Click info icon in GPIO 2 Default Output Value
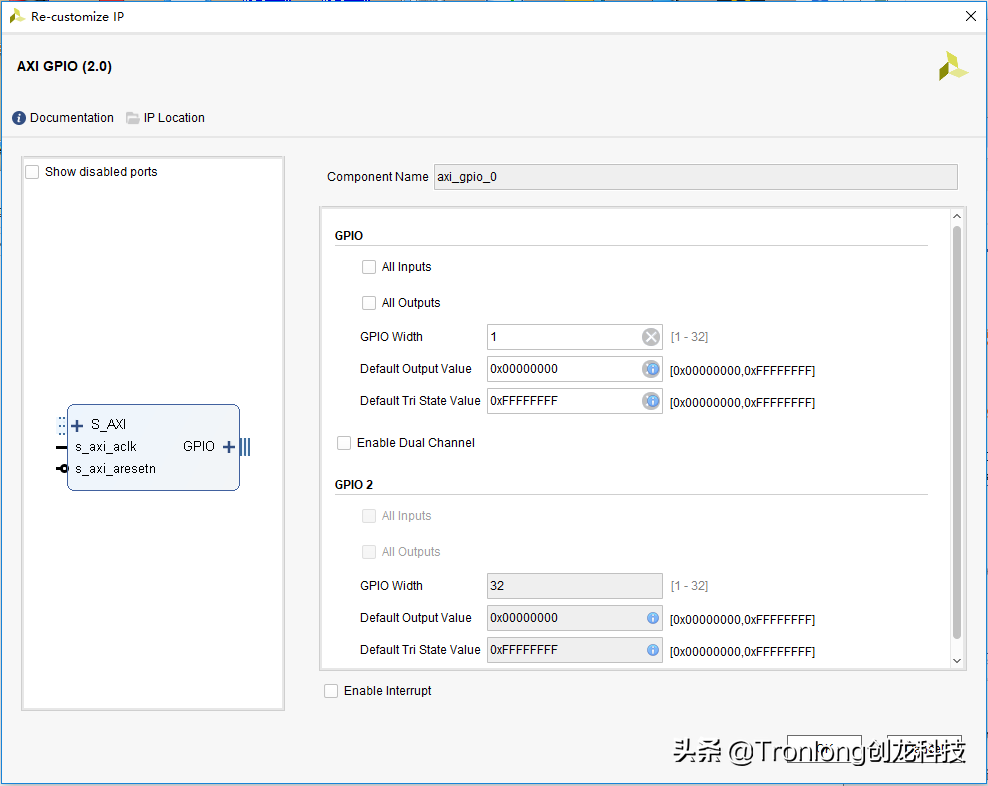This screenshot has height=786, width=988. (653, 618)
